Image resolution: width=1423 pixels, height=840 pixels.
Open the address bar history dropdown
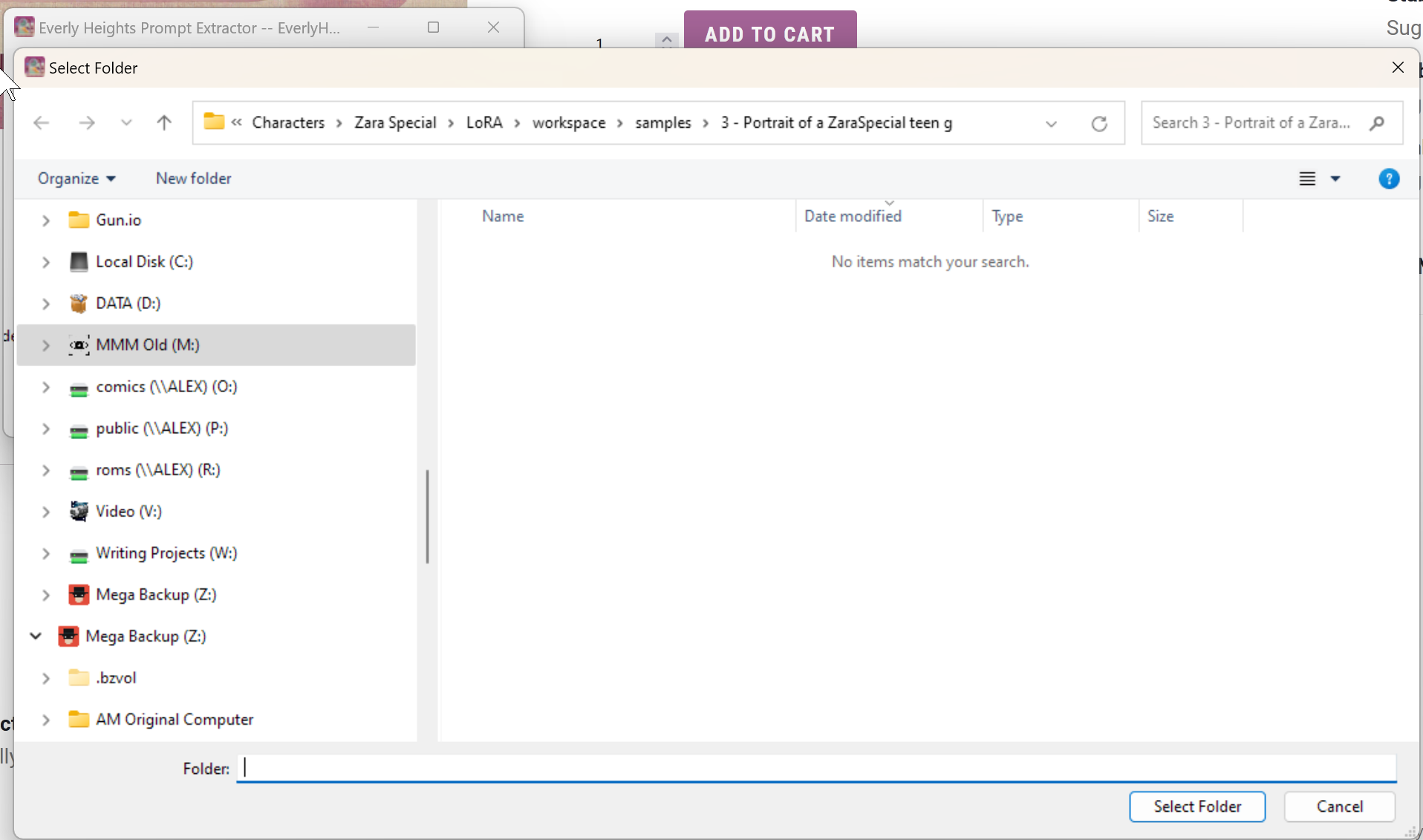[1051, 123]
